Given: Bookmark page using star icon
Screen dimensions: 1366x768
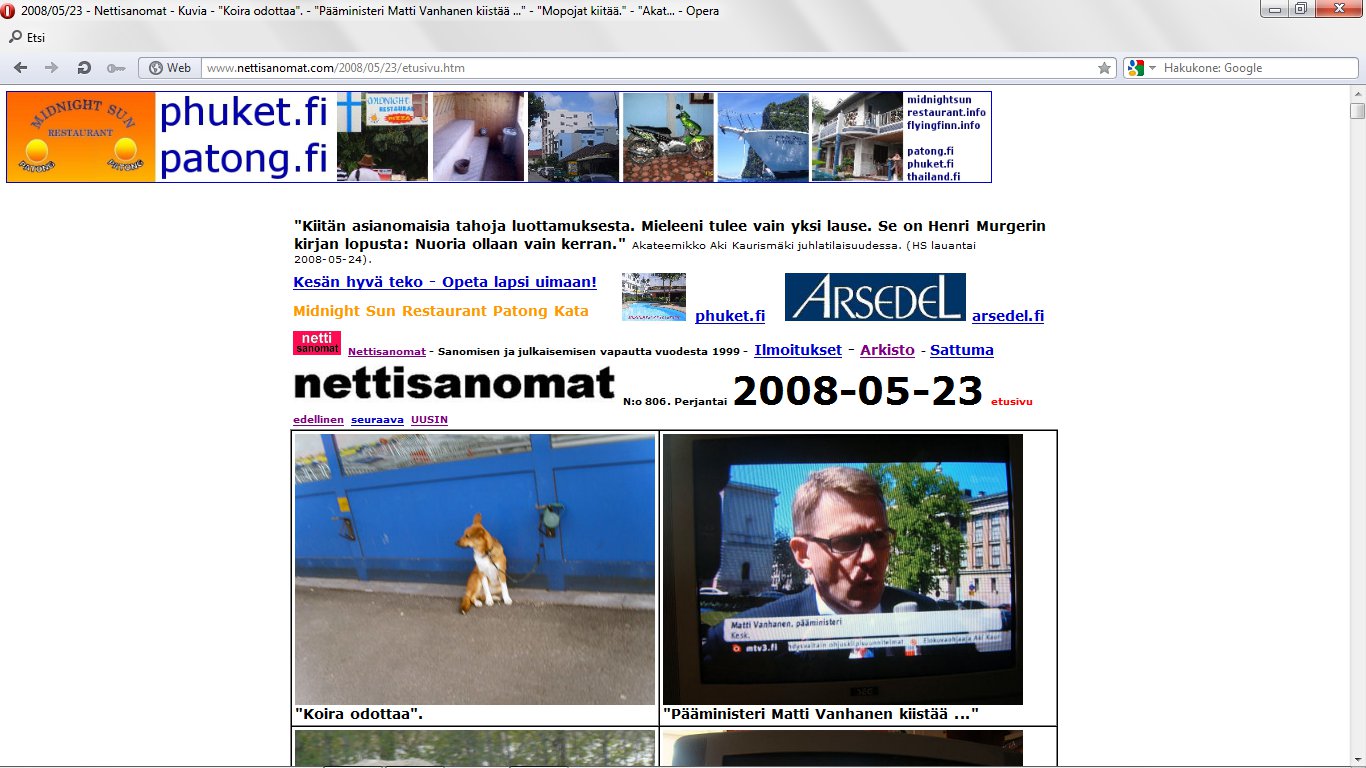Looking at the screenshot, I should tap(1104, 68).
